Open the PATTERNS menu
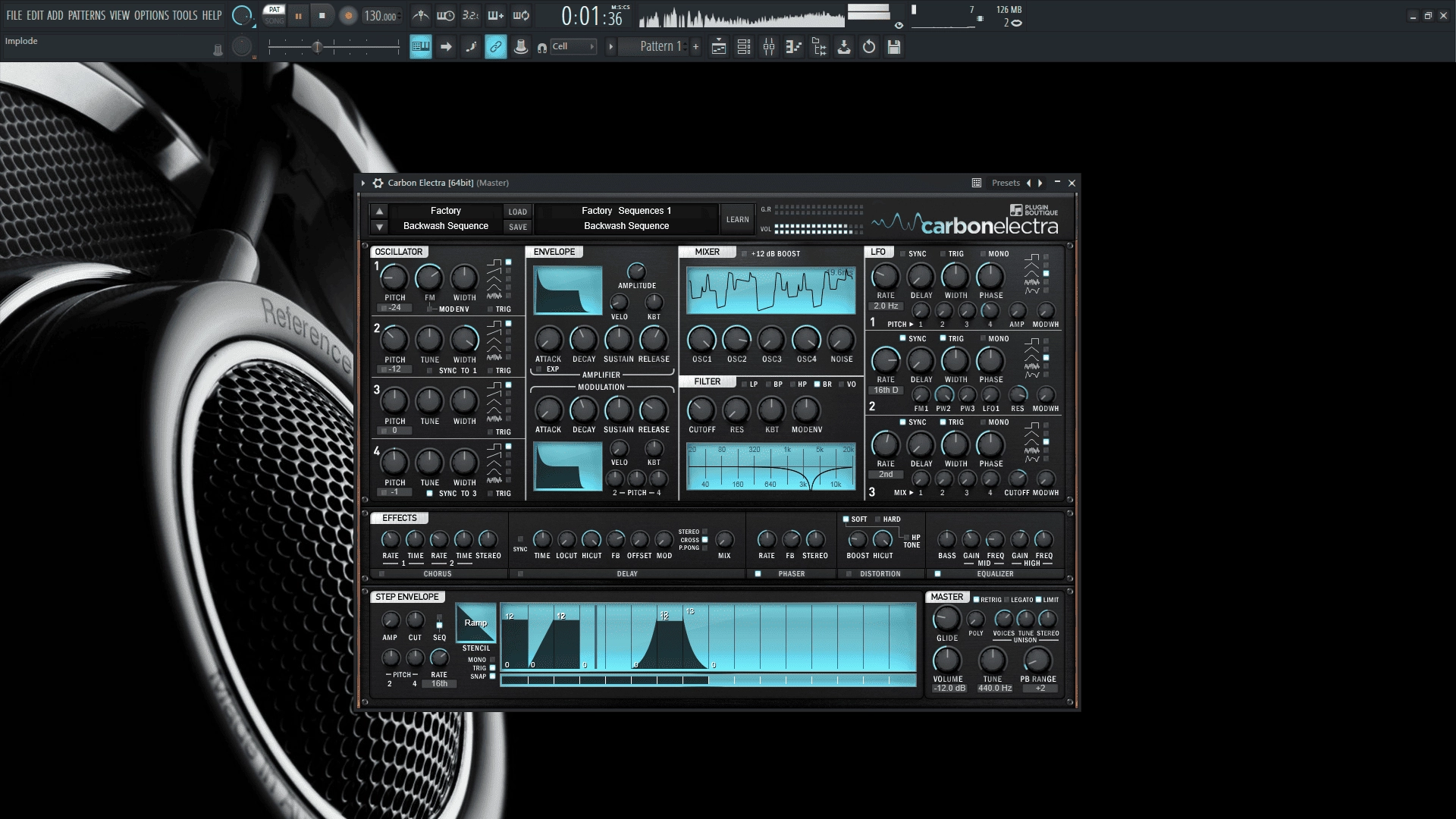Screen dimensions: 1456x819 click(86, 15)
